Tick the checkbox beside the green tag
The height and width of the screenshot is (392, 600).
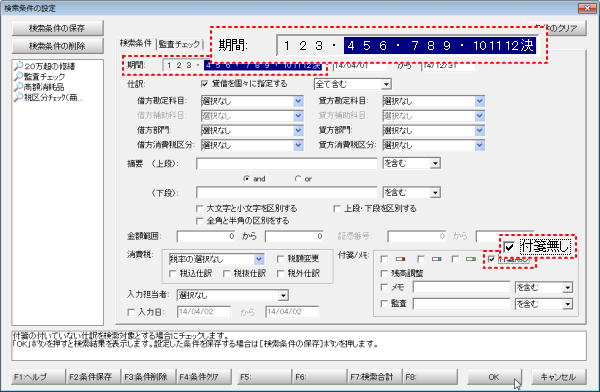click(455, 259)
